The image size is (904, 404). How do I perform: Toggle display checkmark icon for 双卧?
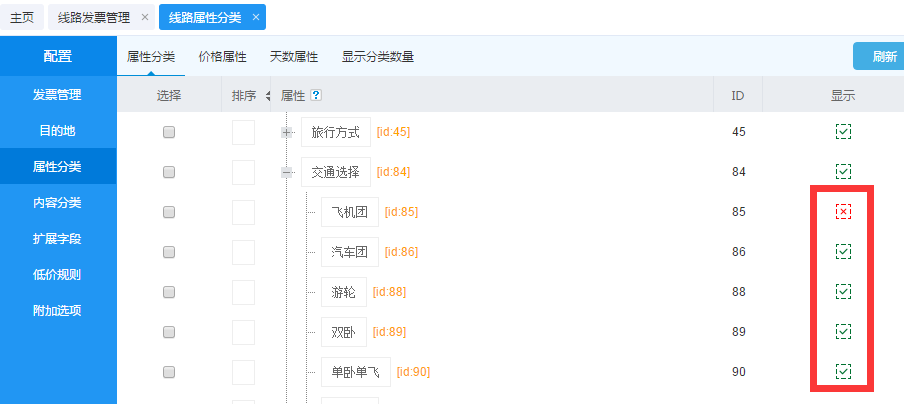click(x=843, y=331)
